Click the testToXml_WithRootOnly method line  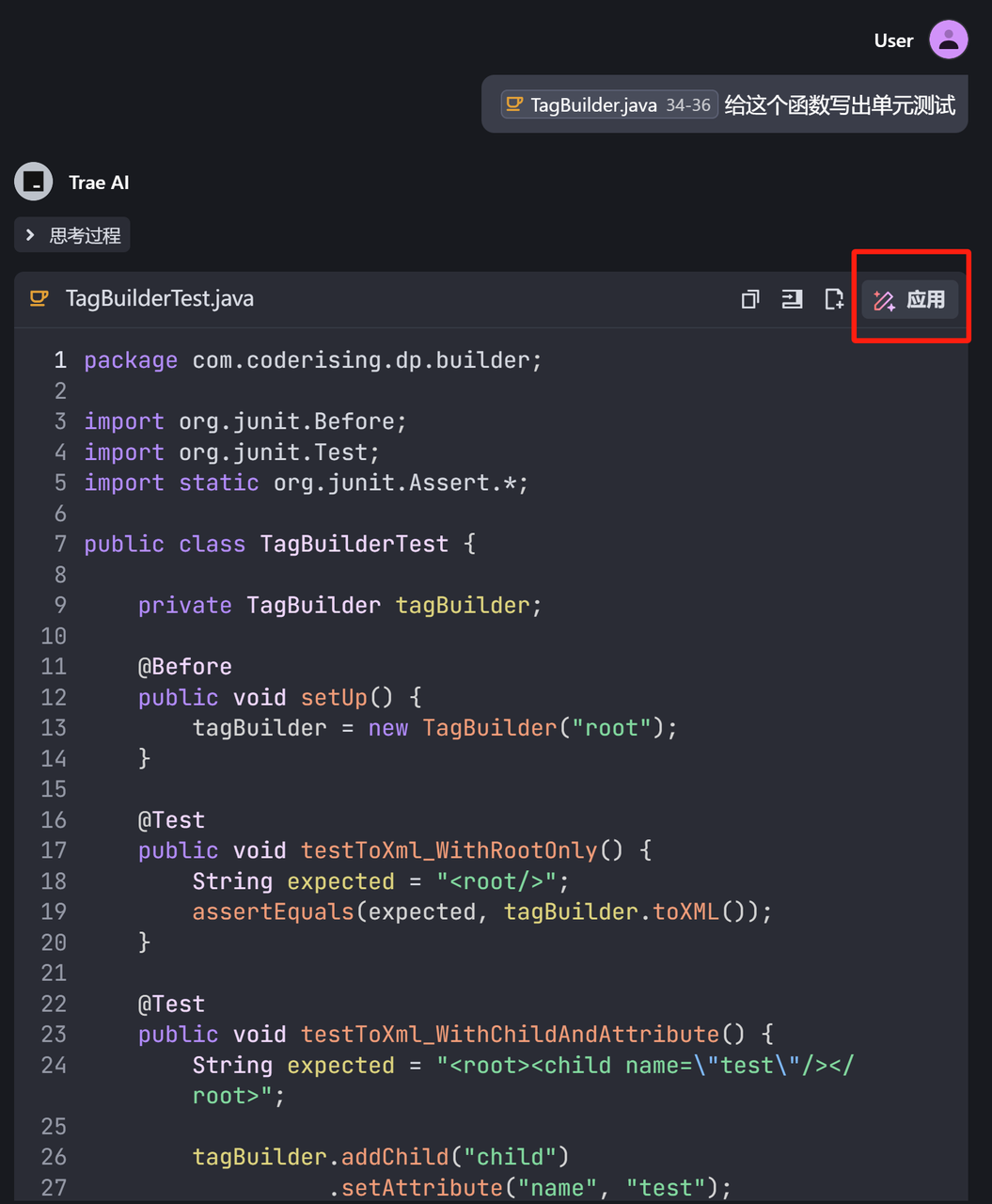(395, 850)
